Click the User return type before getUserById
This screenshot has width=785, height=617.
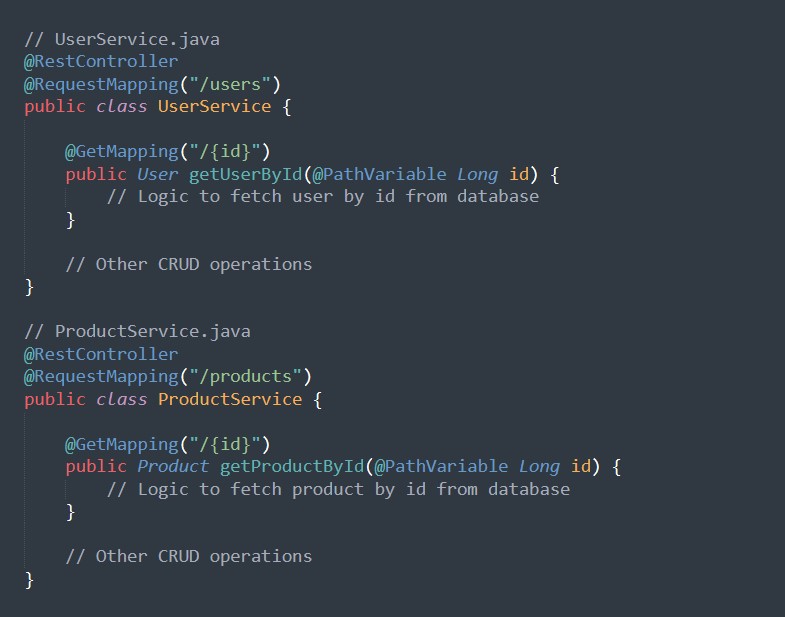pyautogui.click(x=158, y=174)
